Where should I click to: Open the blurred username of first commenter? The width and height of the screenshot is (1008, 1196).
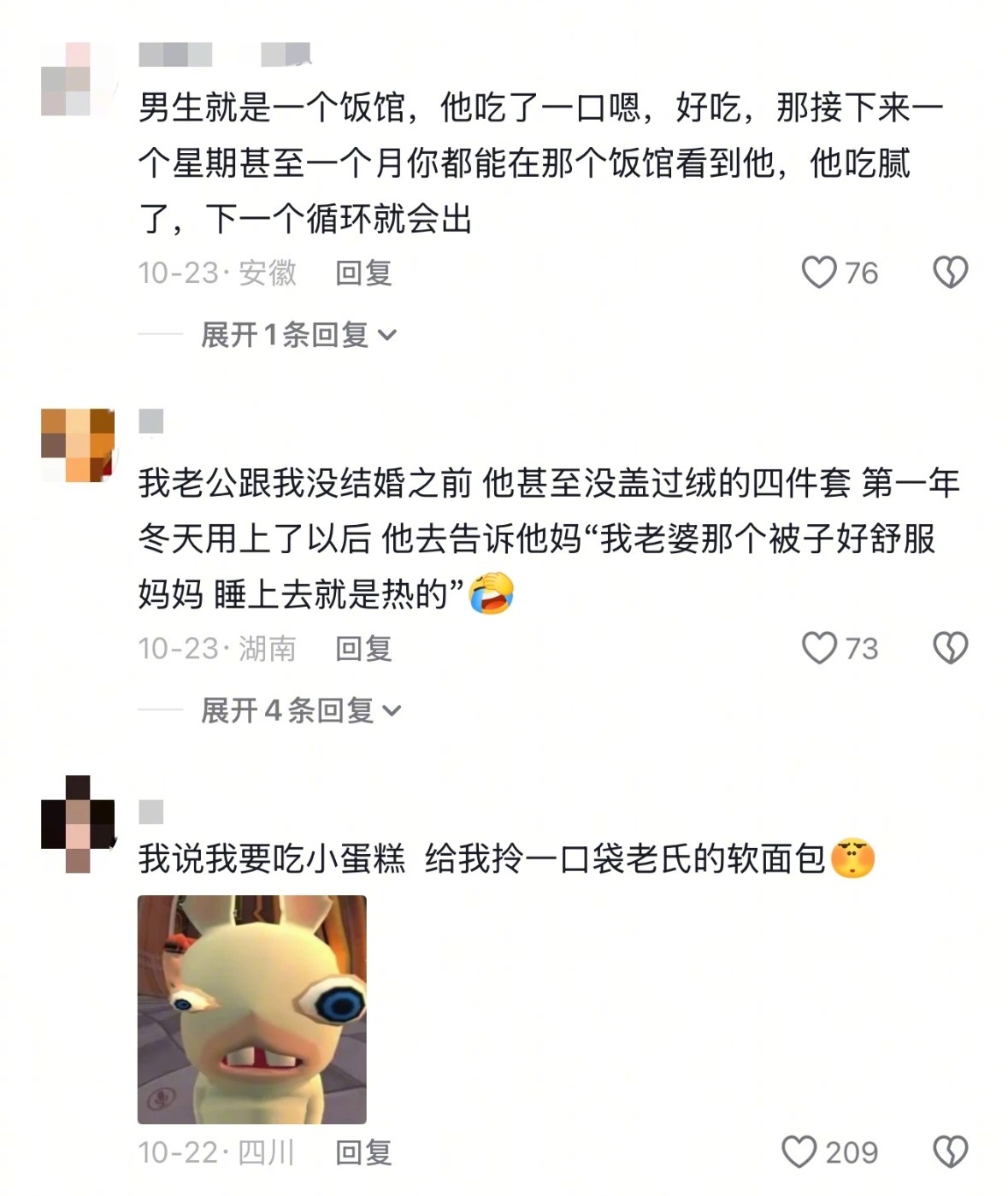[x=224, y=54]
